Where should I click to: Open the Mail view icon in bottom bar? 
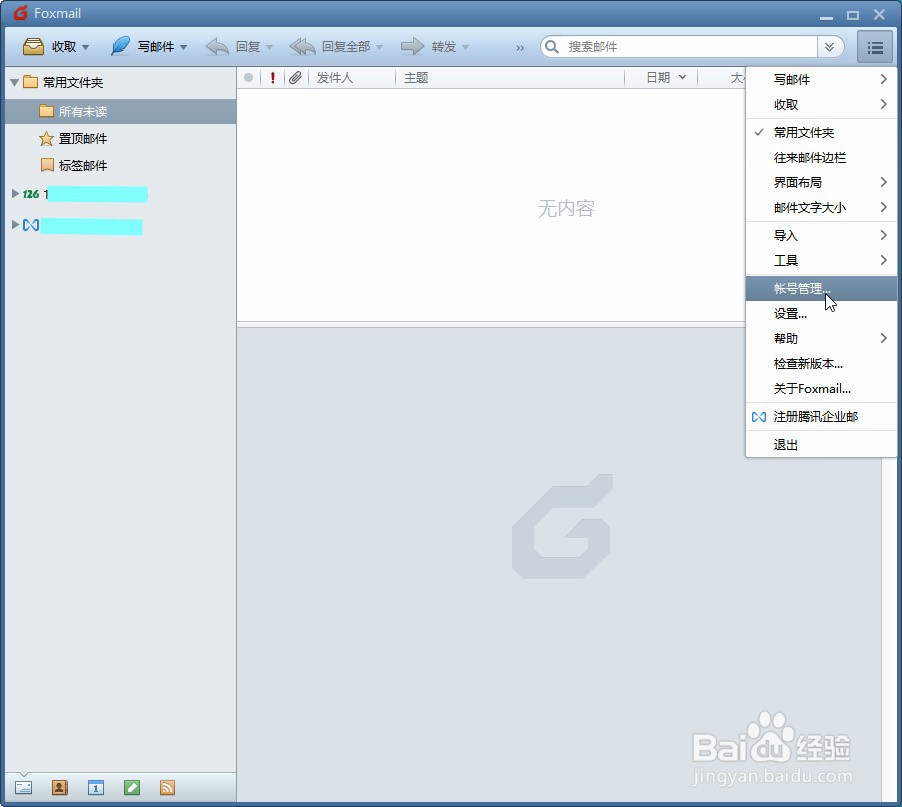(x=23, y=787)
